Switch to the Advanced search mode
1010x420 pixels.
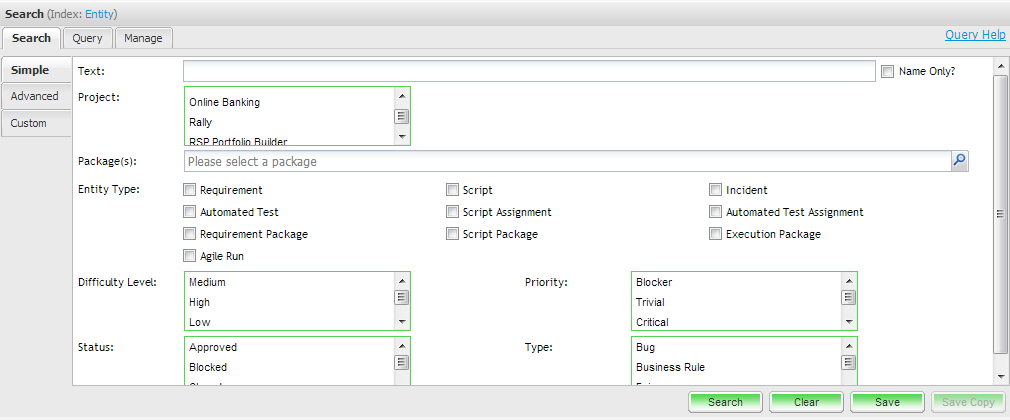35,96
